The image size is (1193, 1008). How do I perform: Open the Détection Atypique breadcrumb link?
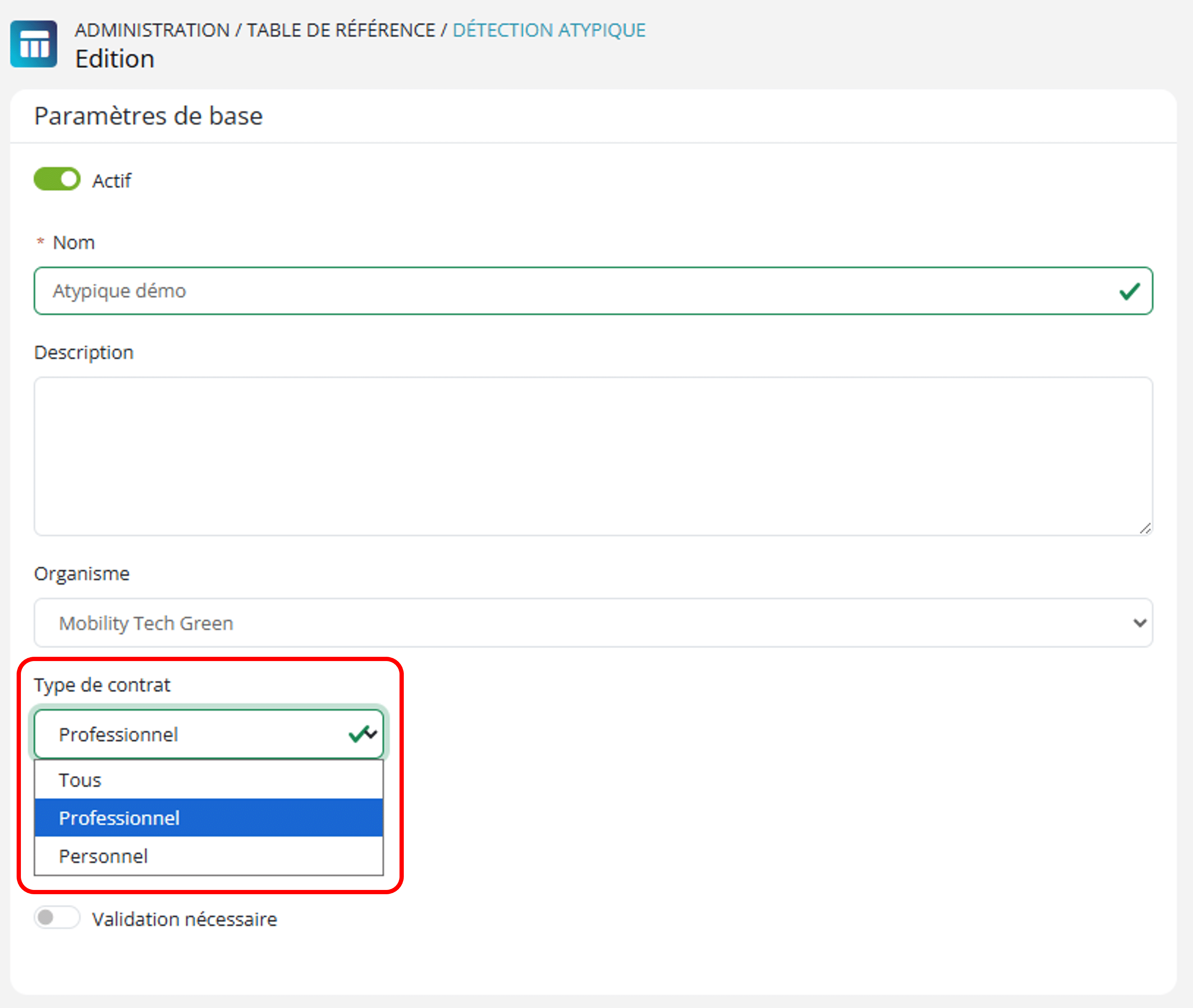[x=549, y=30]
